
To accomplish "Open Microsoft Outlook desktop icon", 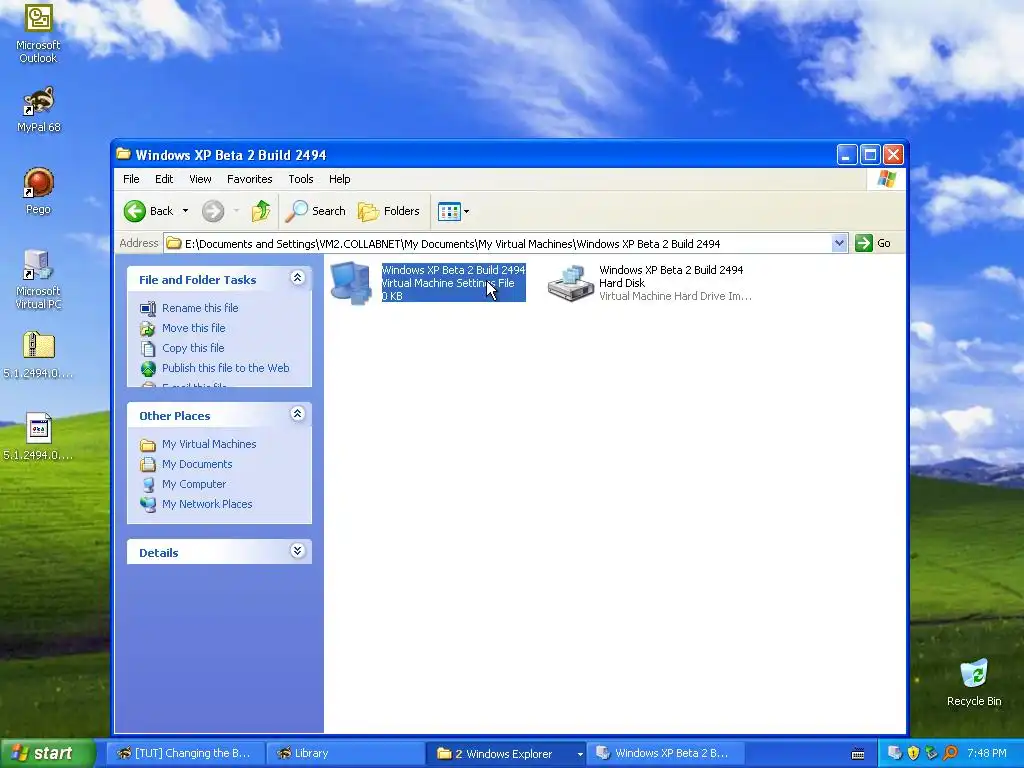I will coord(38,33).
